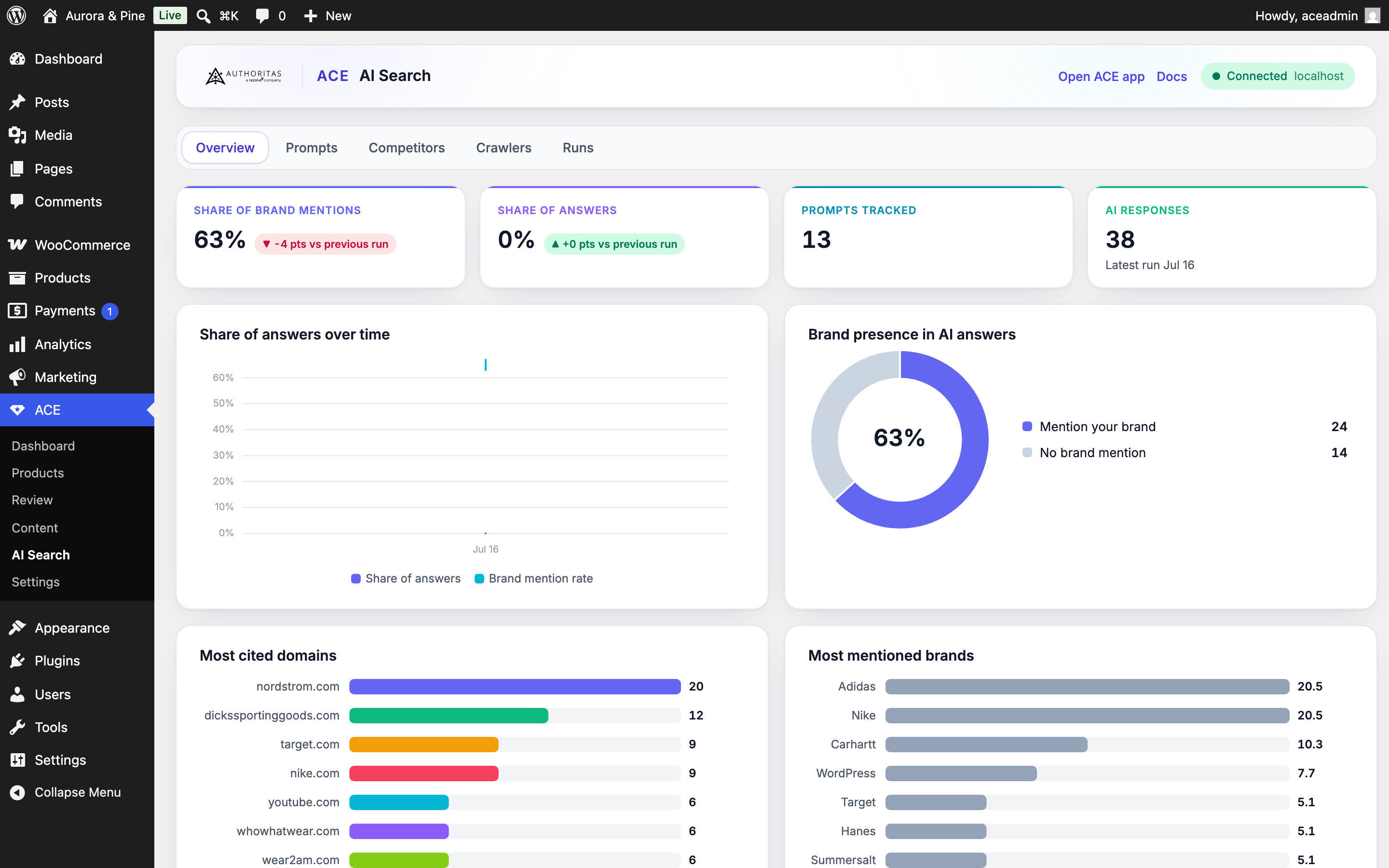Image resolution: width=1389 pixels, height=868 pixels.
Task: Click the Appearance paintbrush icon
Action: 17,627
